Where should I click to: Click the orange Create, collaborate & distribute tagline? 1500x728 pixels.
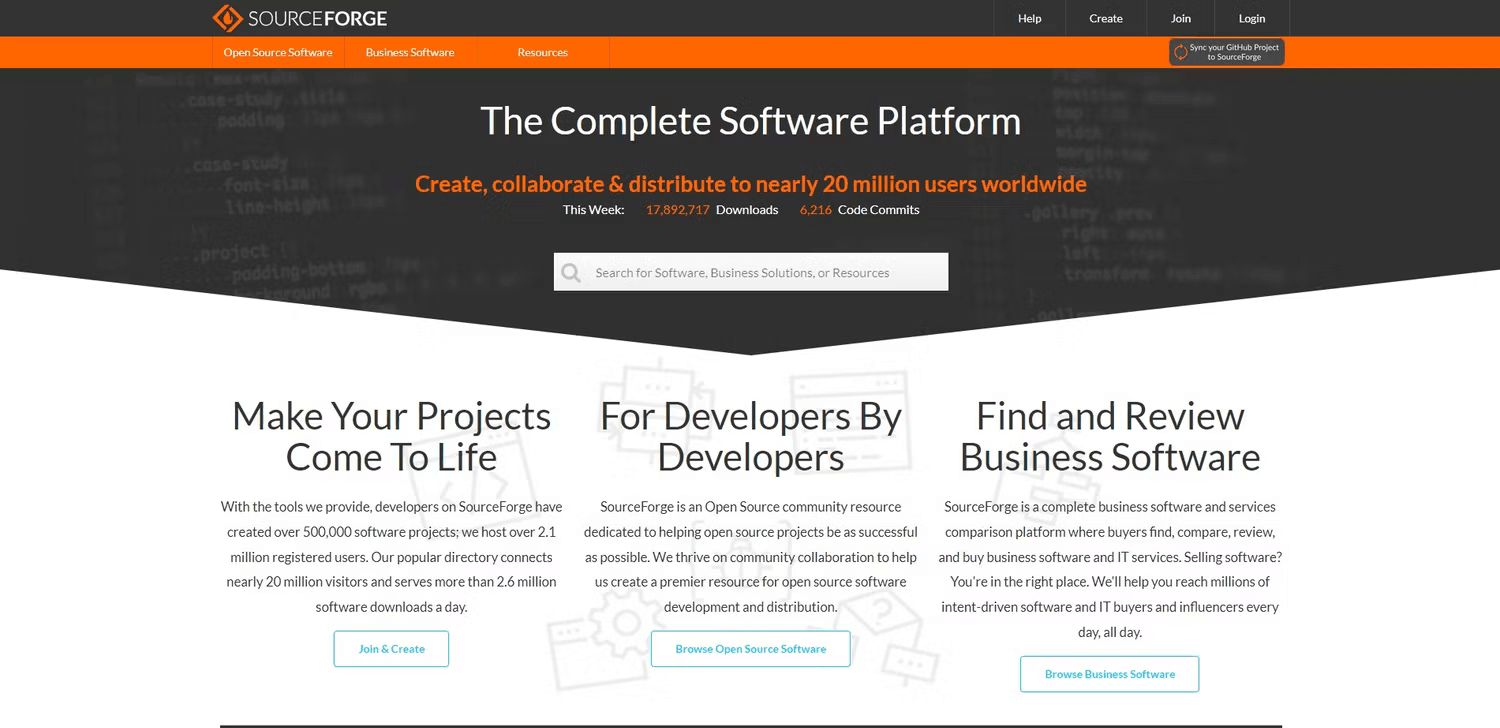(751, 184)
